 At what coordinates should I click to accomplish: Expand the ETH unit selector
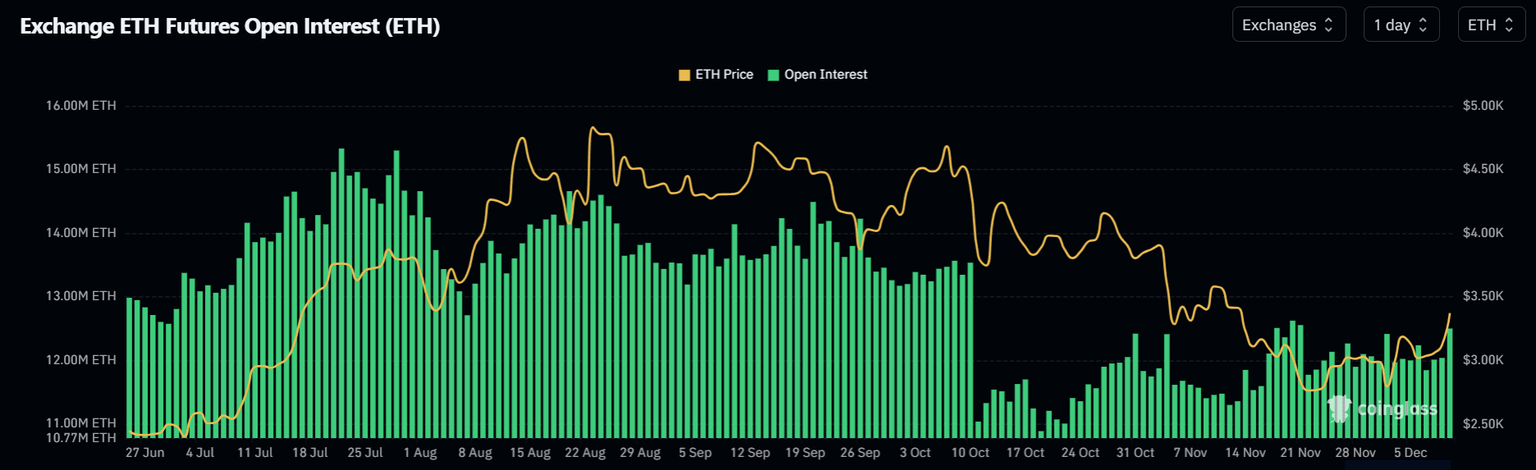[1491, 25]
